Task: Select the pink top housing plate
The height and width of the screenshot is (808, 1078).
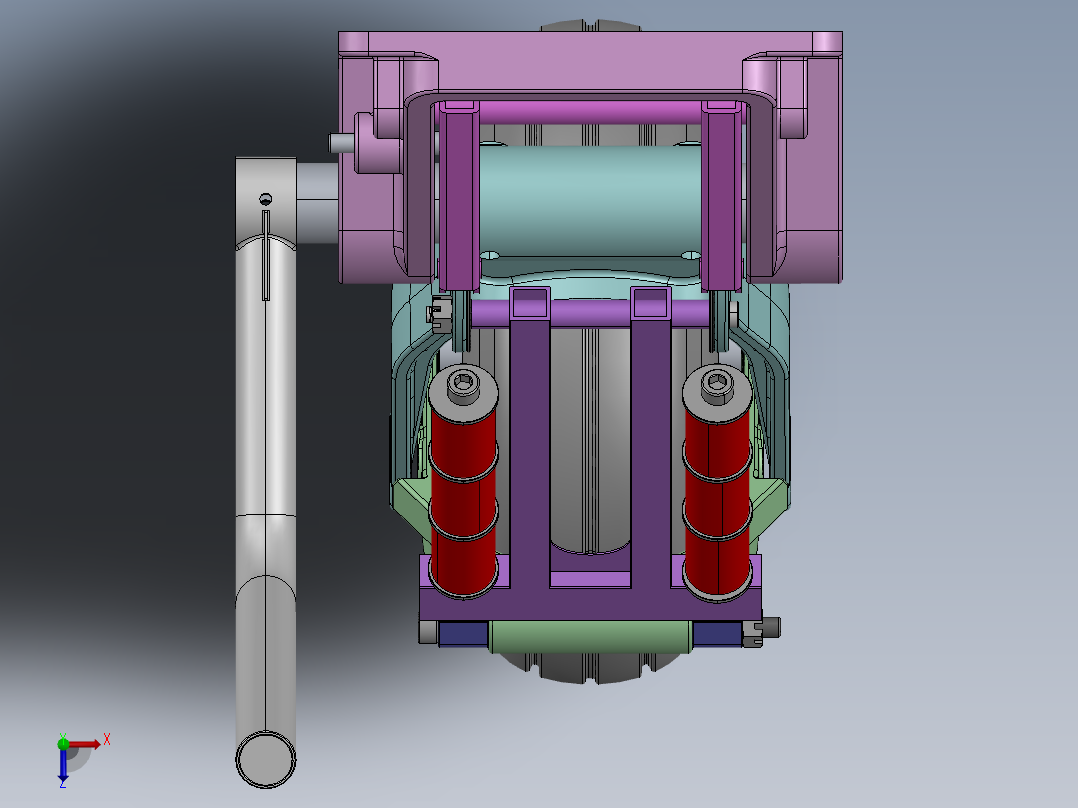Action: (590, 62)
